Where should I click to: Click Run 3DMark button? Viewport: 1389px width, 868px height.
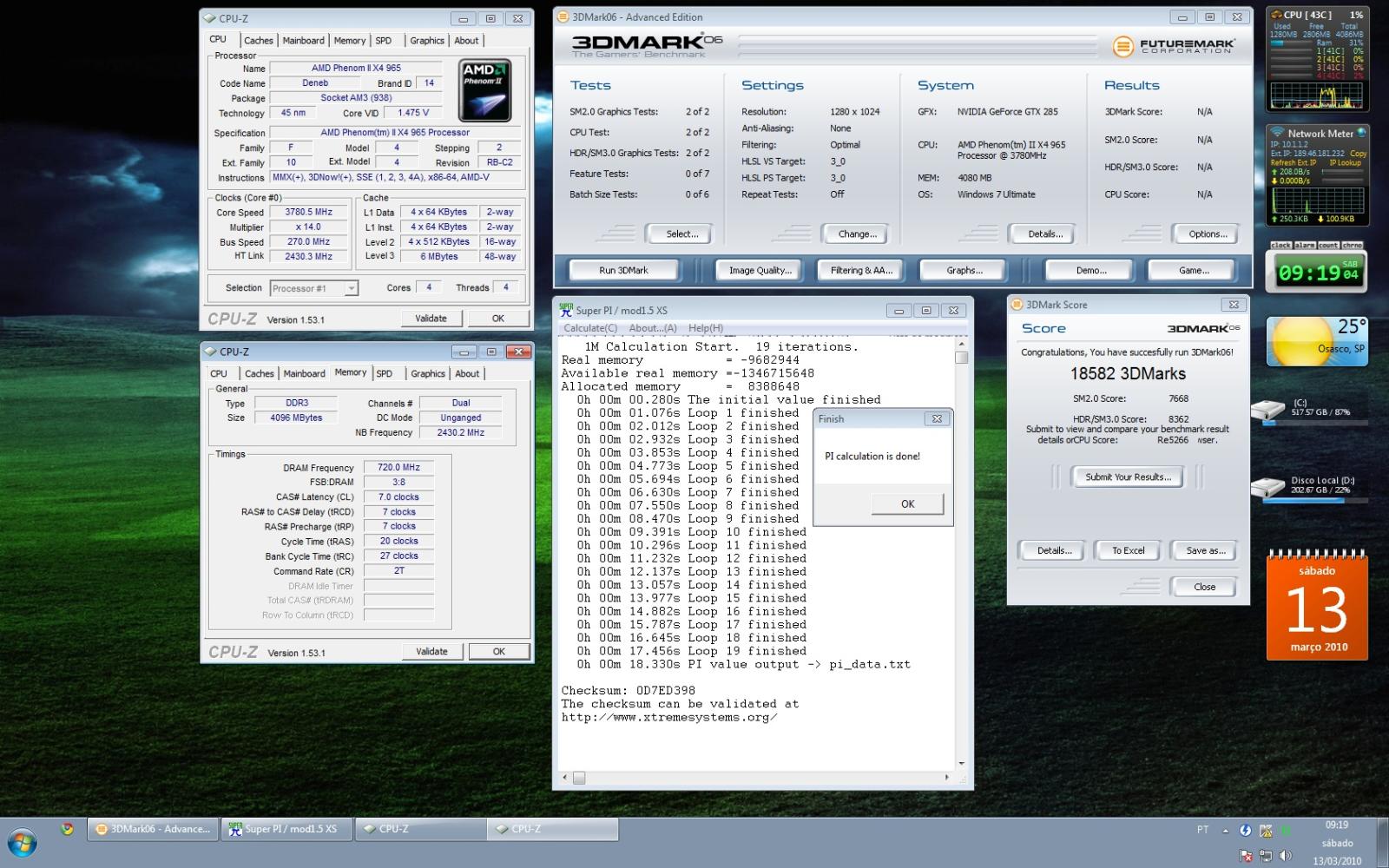pos(623,270)
